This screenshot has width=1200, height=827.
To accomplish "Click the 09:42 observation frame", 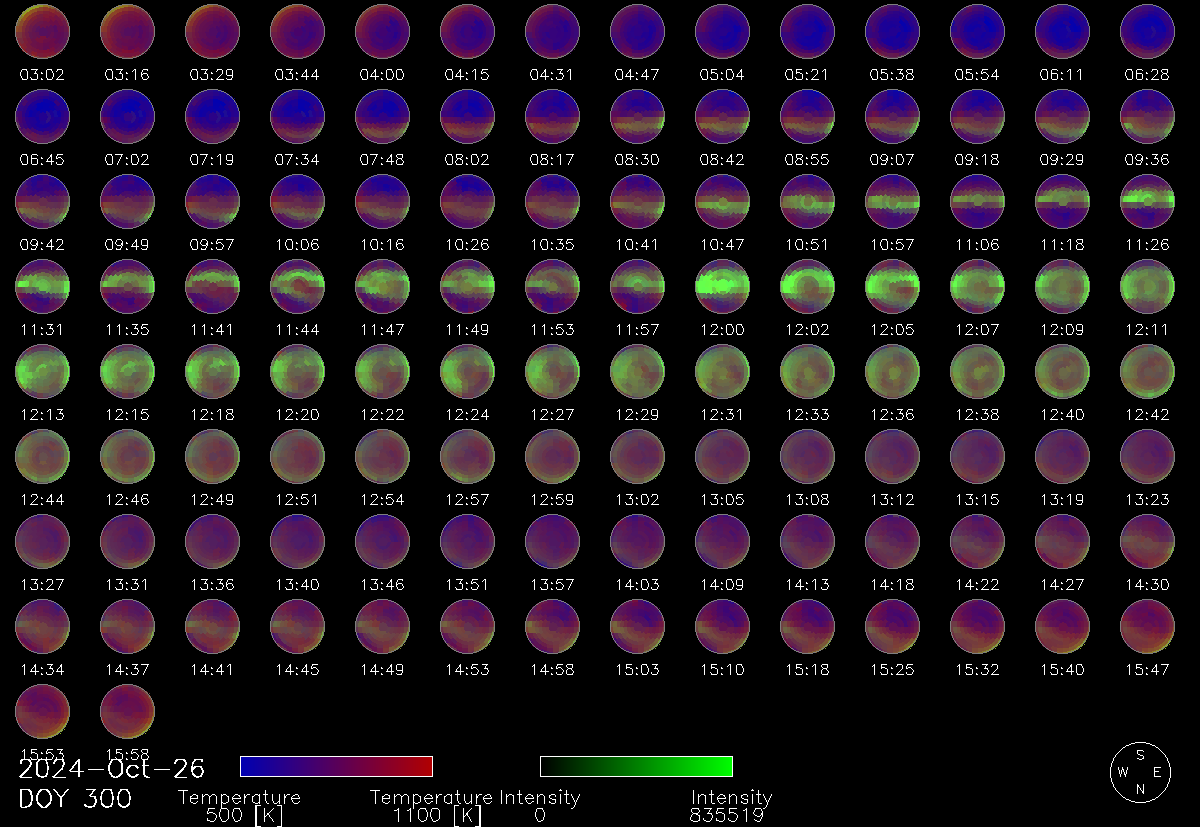I will pos(40,200).
